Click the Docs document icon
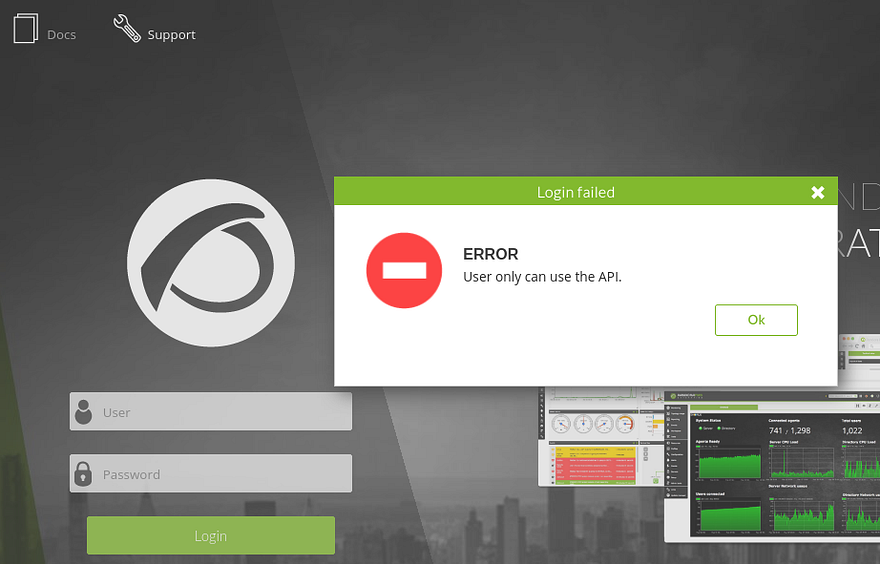This screenshot has width=880, height=564. coord(25,29)
